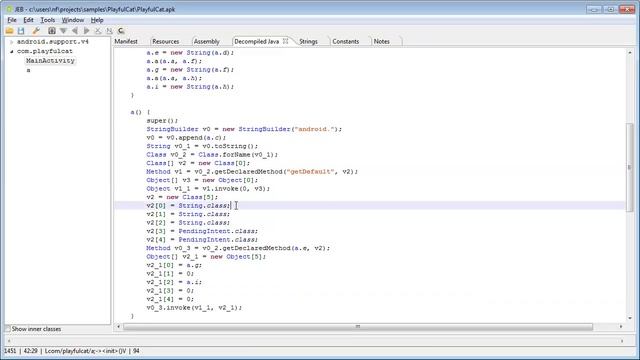Select the Decompiled Java tab
Screen dimensions: 640x360
point(257,41)
